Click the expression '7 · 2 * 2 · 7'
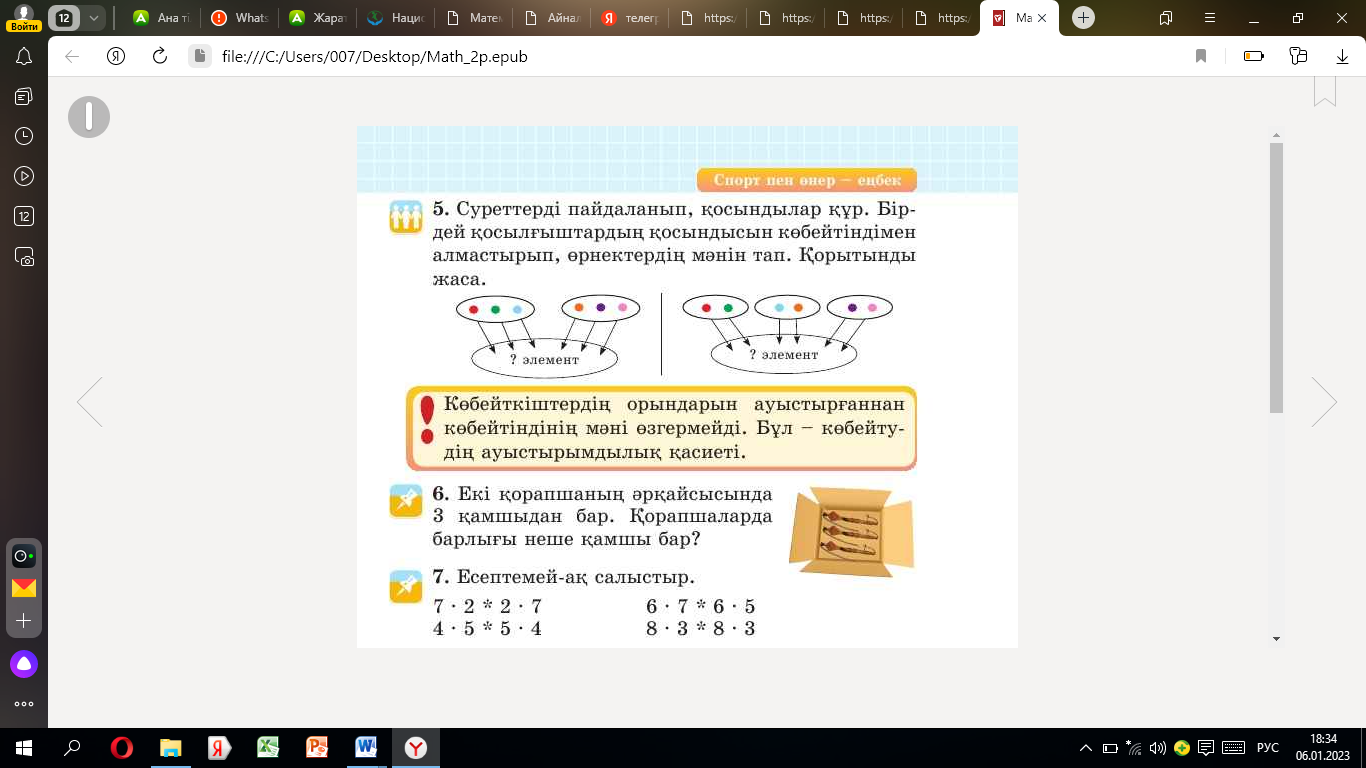This screenshot has height=768, width=1366. [487, 607]
